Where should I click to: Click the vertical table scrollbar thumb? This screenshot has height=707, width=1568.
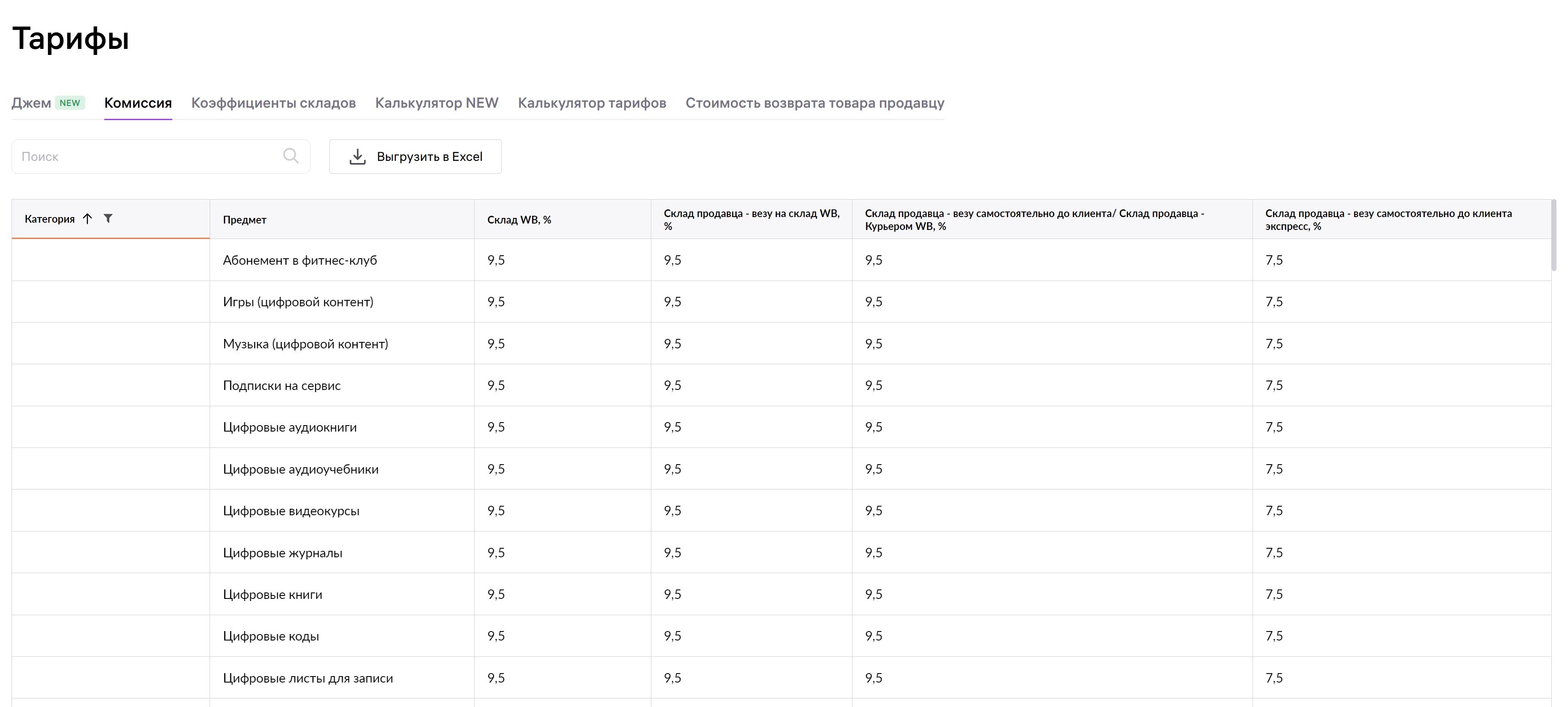(x=1553, y=234)
